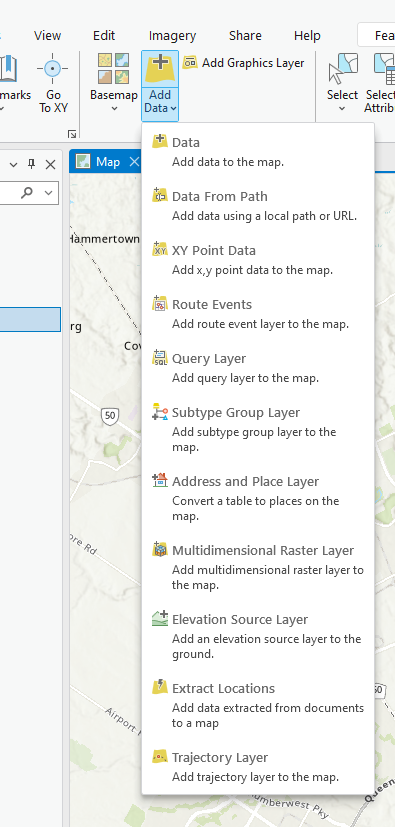Click the Add Data icon
The height and width of the screenshot is (827, 395).
[160, 69]
